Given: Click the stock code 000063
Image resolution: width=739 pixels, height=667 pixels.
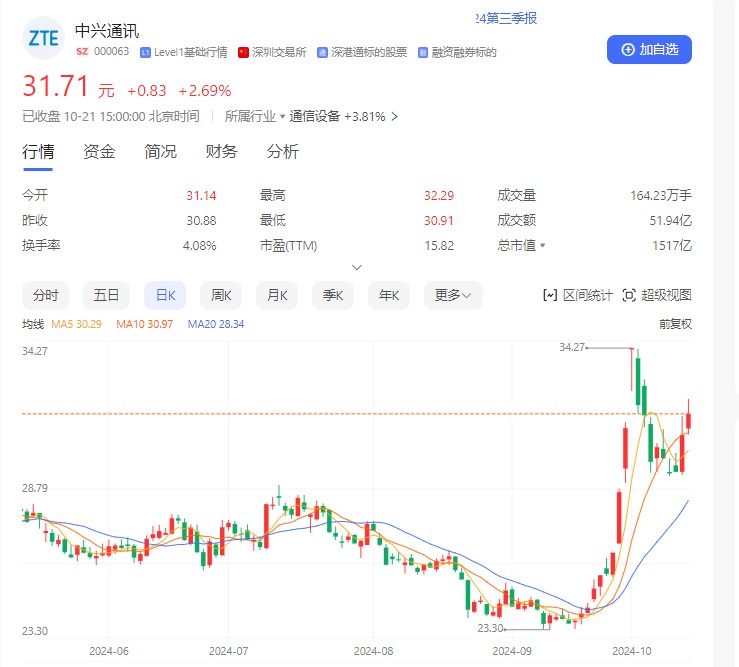Looking at the screenshot, I should 112,51.
